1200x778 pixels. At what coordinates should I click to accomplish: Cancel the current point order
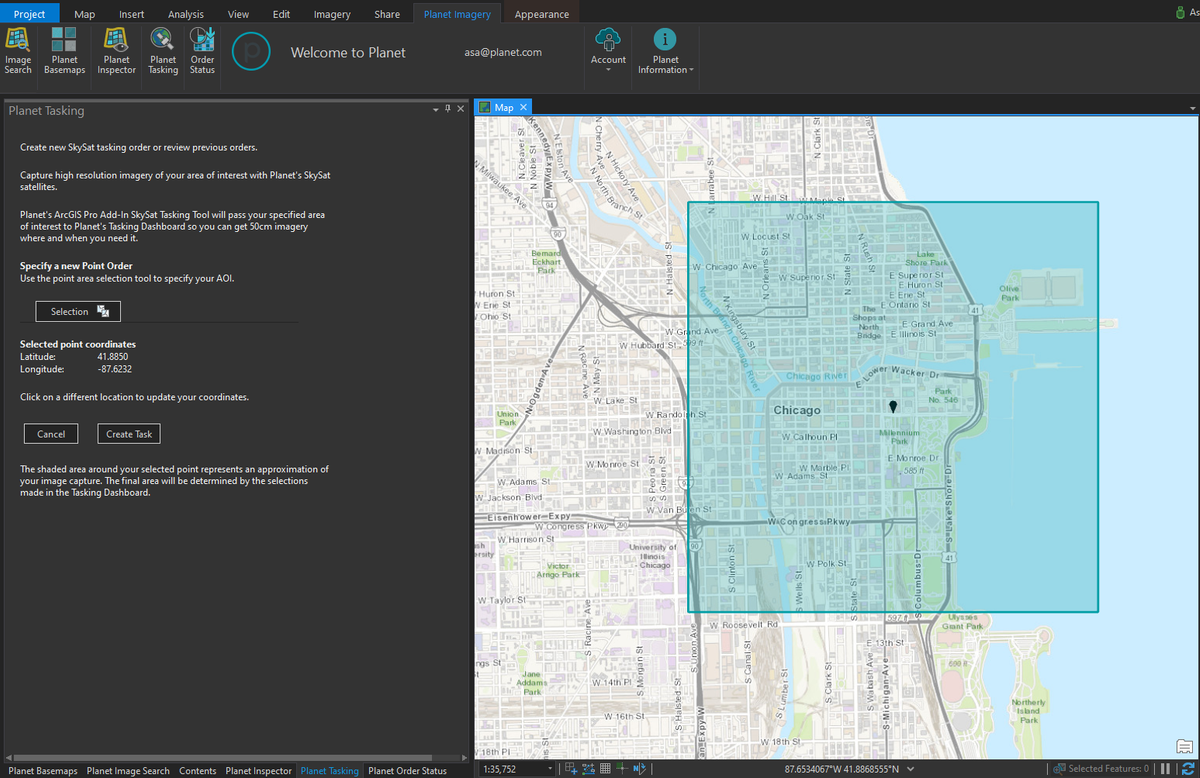[x=50, y=433]
